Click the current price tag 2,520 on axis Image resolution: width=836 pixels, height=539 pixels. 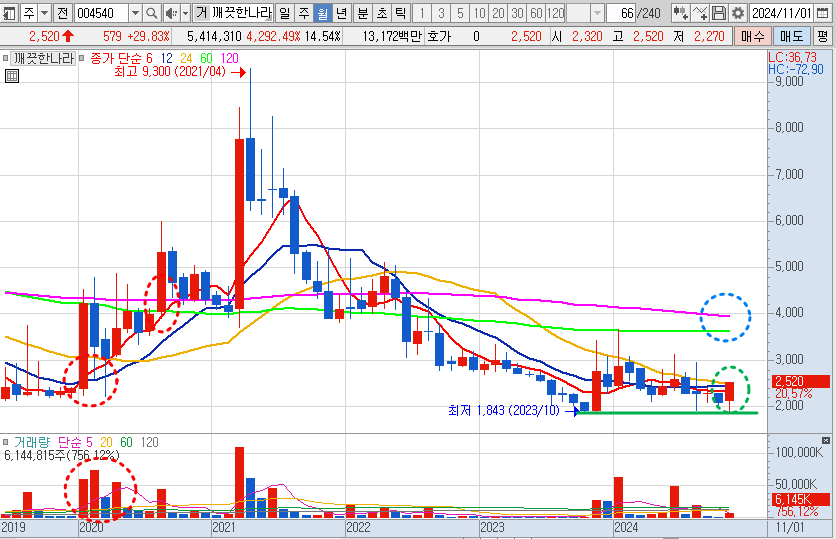(x=801, y=381)
